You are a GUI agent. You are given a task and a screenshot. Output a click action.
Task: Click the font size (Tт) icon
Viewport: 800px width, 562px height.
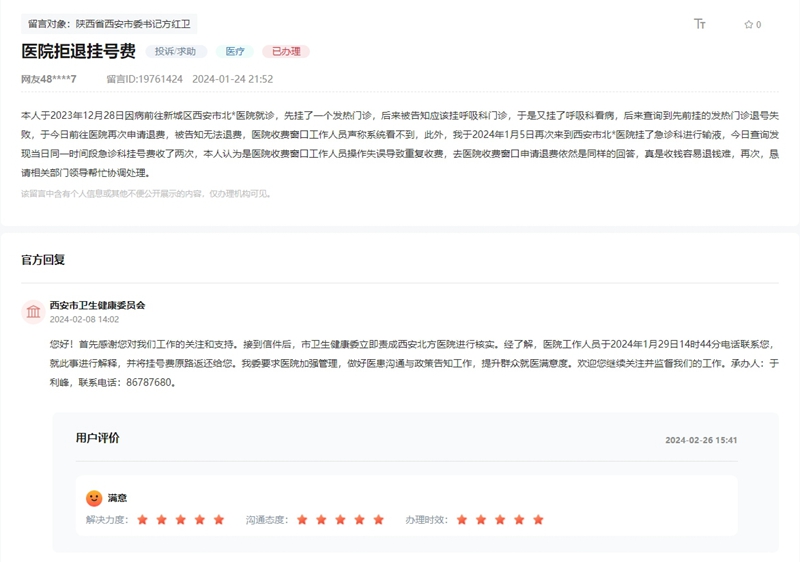pos(700,24)
